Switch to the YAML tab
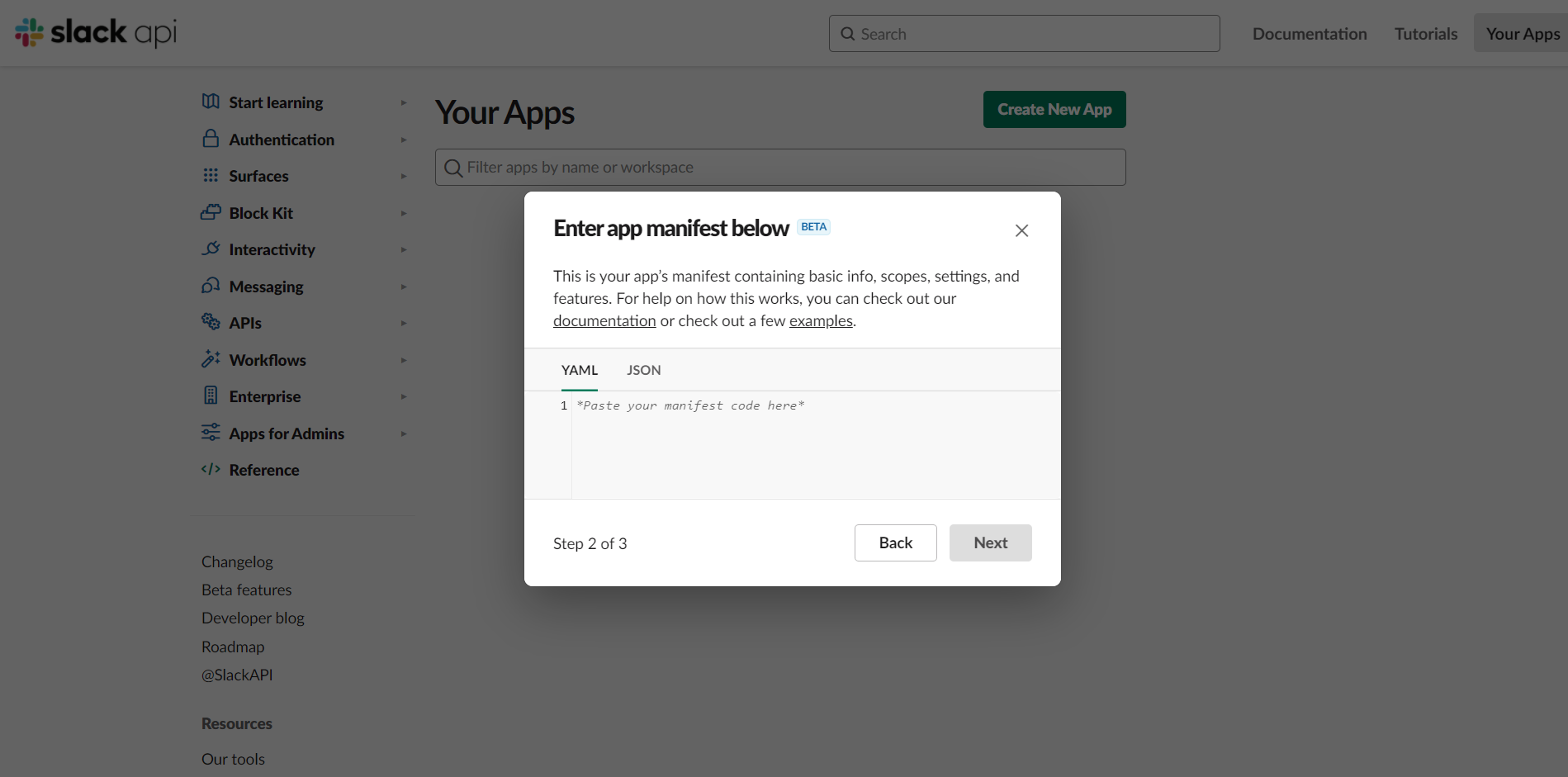 tap(580, 370)
